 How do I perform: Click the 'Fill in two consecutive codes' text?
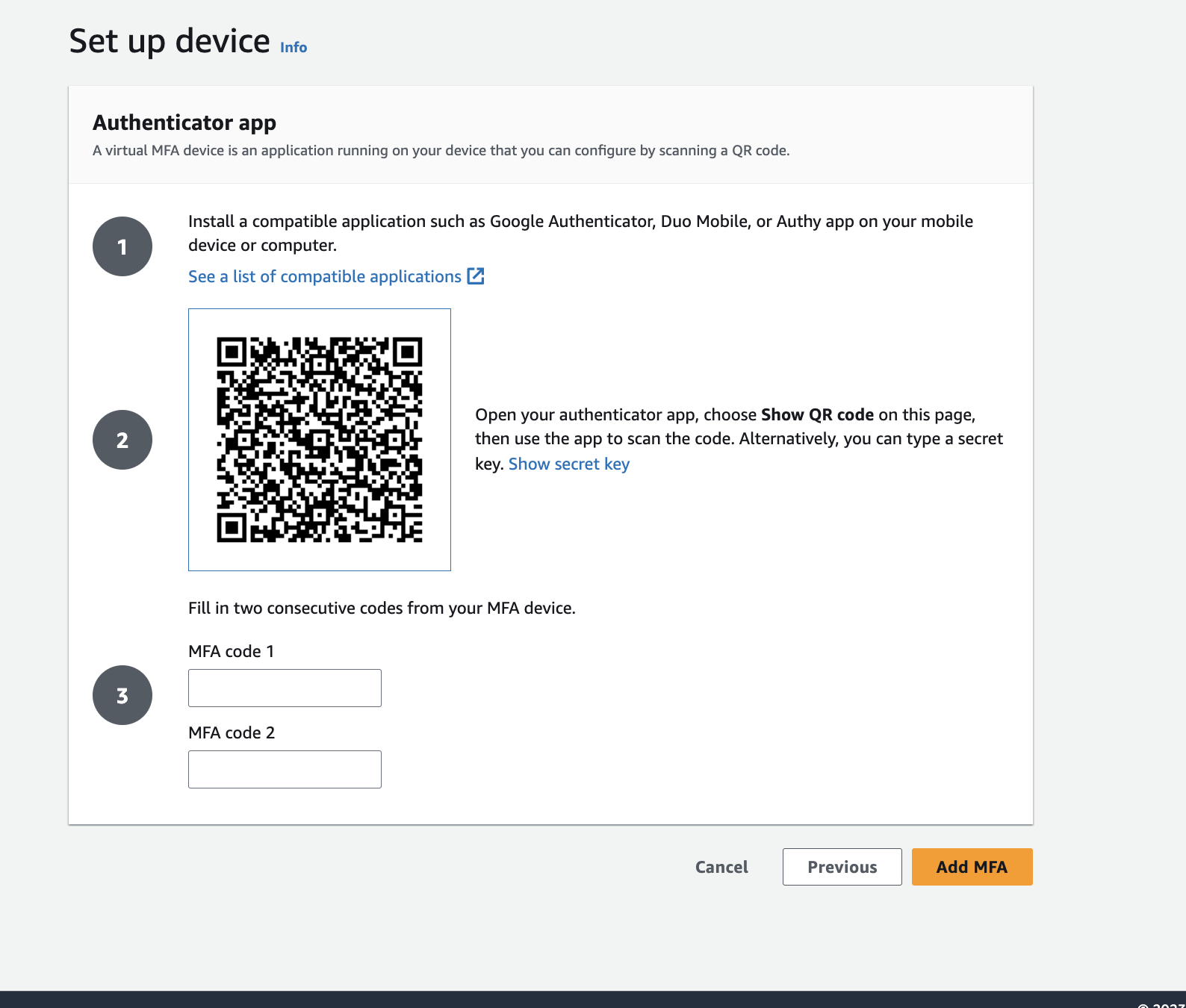(382, 608)
